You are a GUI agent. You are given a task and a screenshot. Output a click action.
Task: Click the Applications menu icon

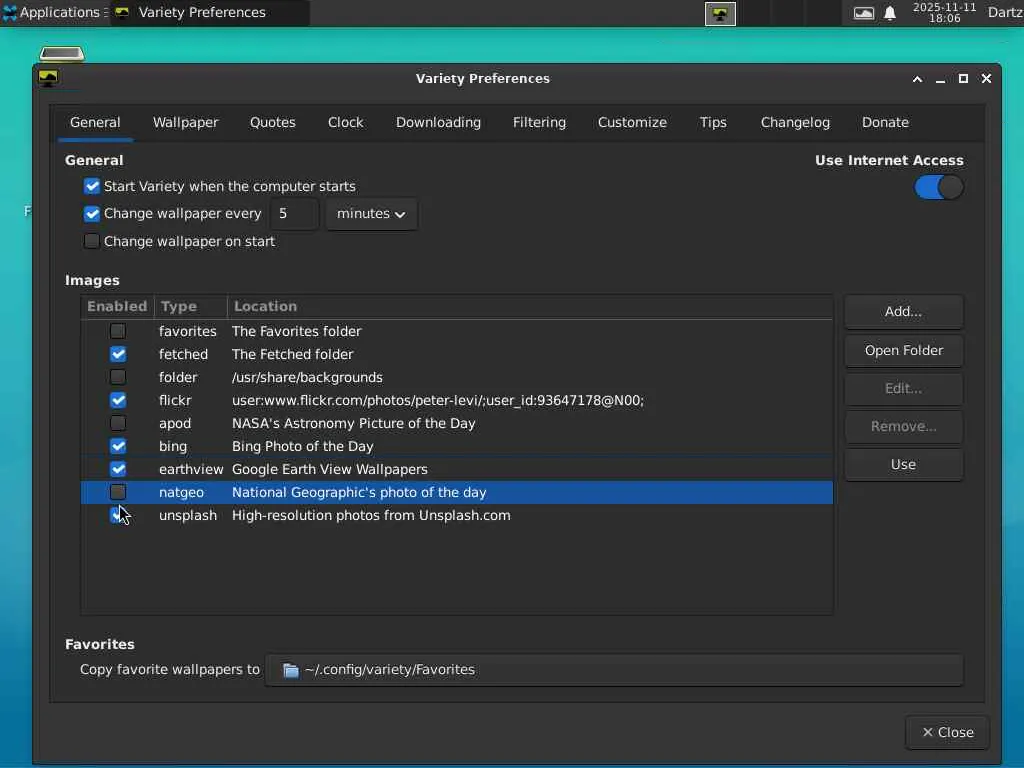pyautogui.click(x=10, y=13)
